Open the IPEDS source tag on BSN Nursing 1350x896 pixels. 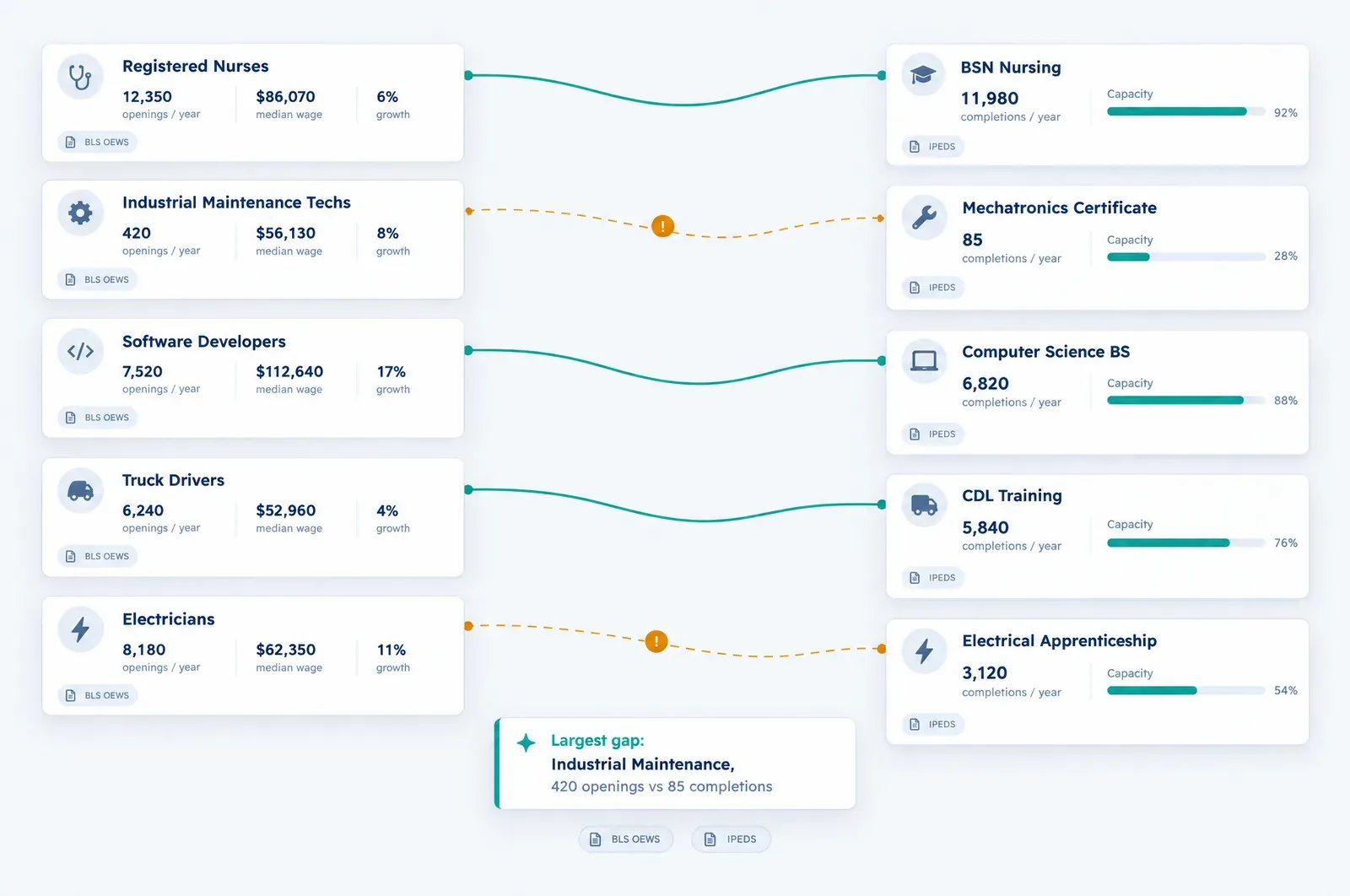coord(933,146)
